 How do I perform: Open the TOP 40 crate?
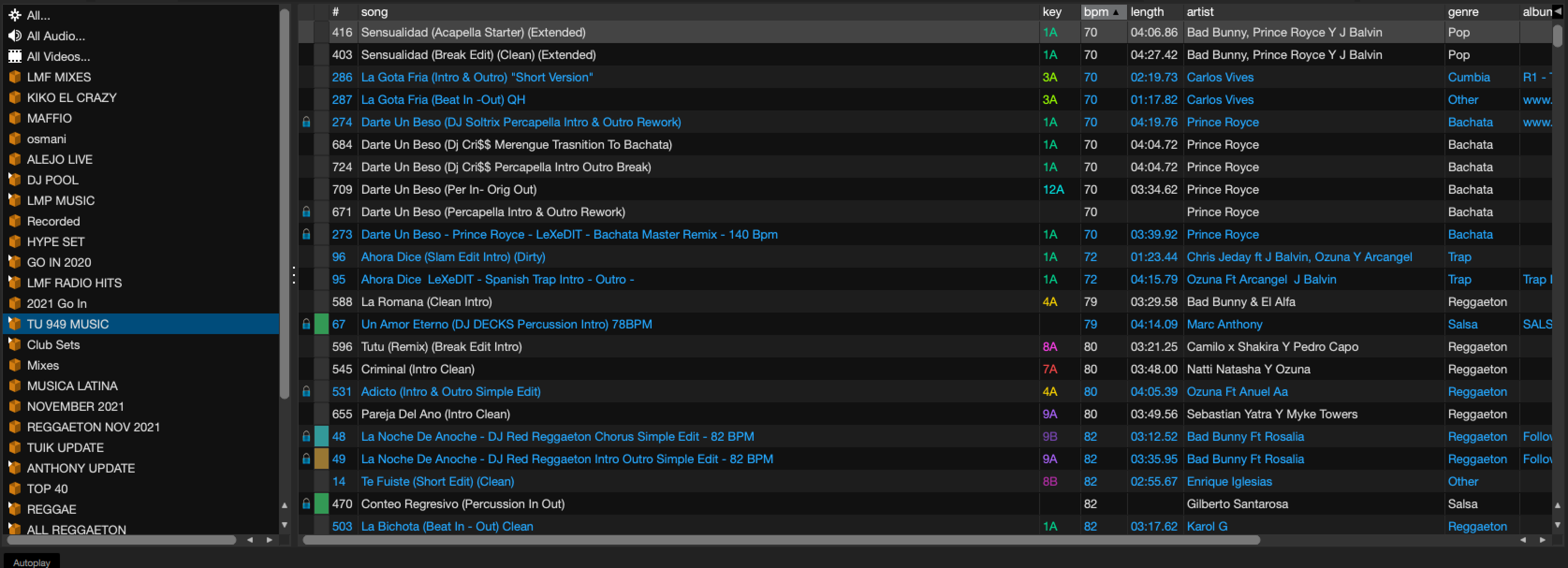tap(47, 488)
